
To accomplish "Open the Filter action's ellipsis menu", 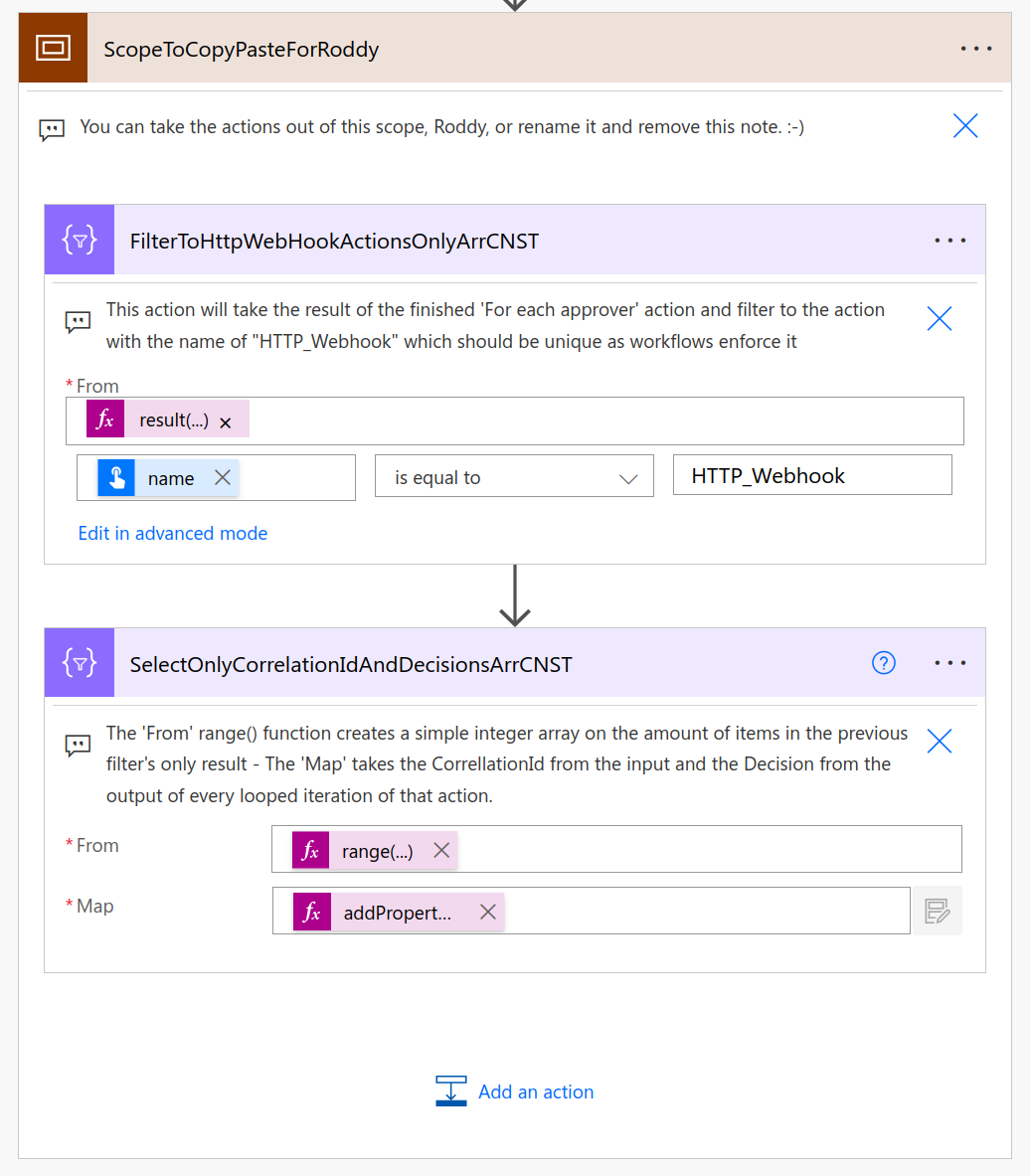I will pos(949,239).
